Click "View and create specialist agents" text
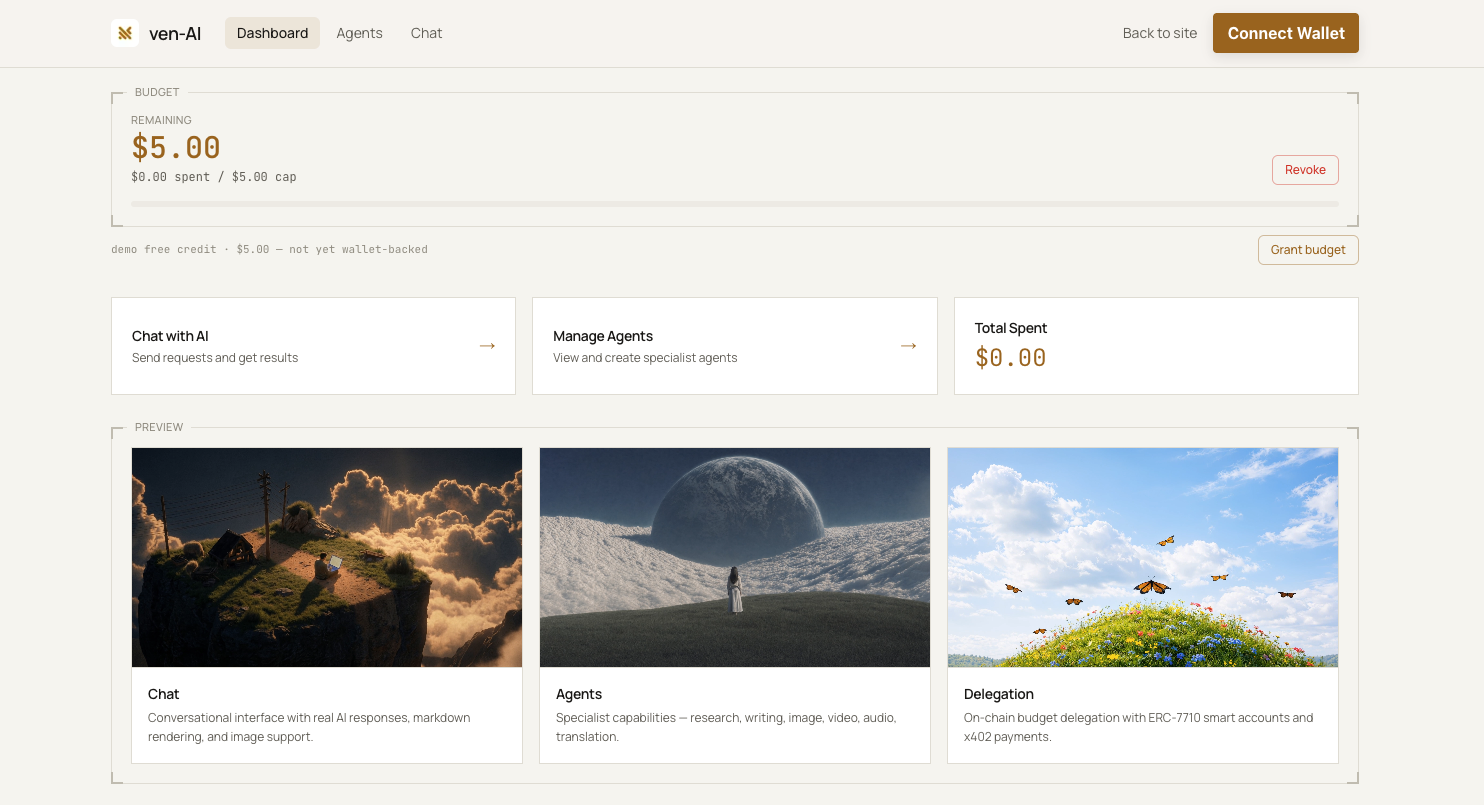 [645, 358]
